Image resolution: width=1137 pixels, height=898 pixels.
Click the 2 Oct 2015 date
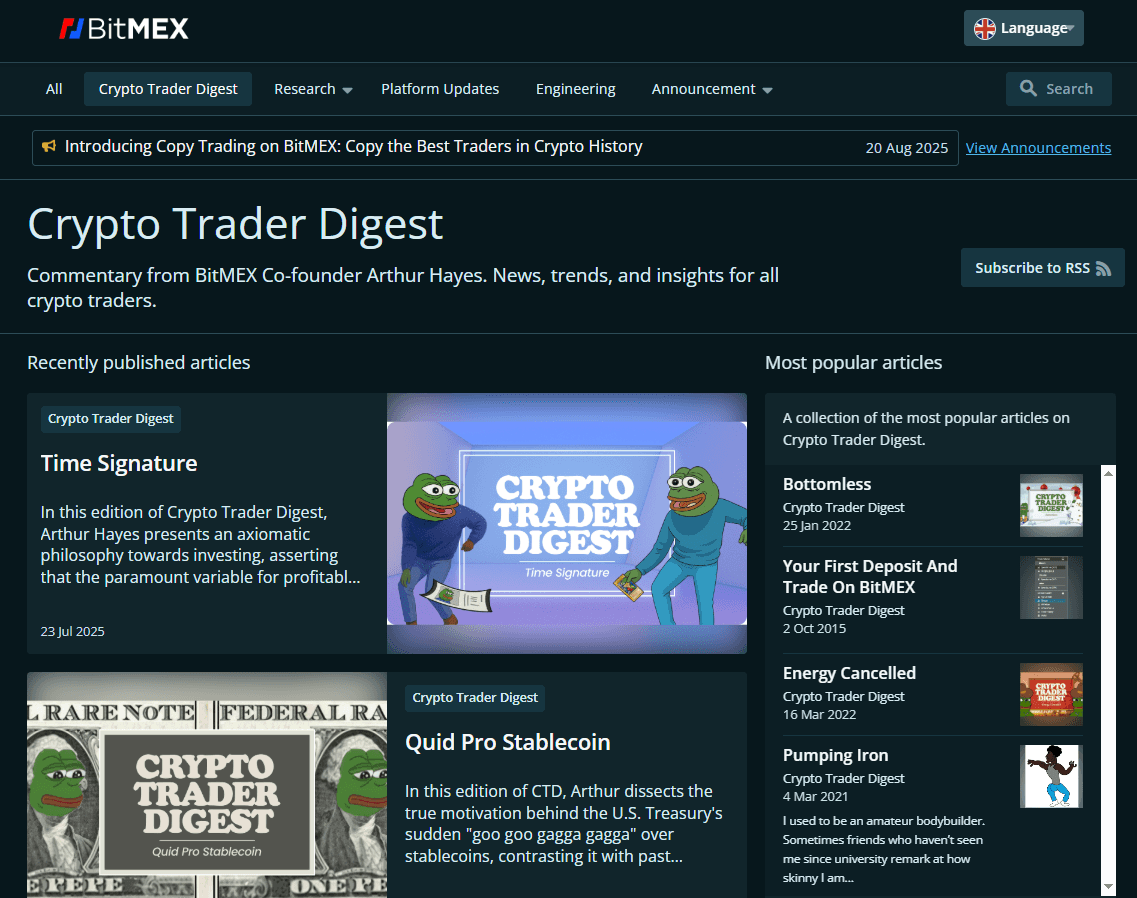(x=814, y=629)
